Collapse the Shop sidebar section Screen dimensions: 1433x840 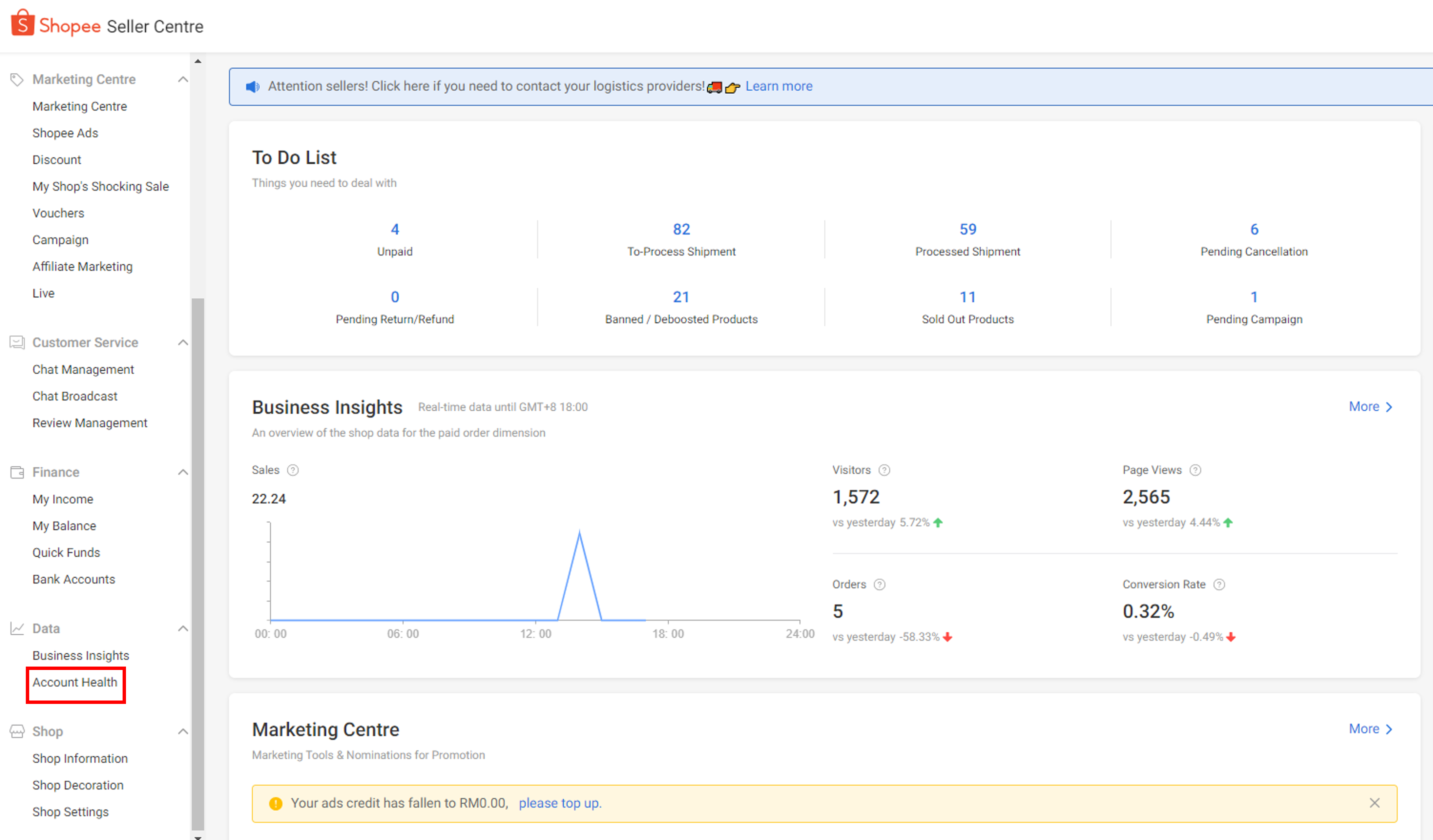pyautogui.click(x=183, y=731)
